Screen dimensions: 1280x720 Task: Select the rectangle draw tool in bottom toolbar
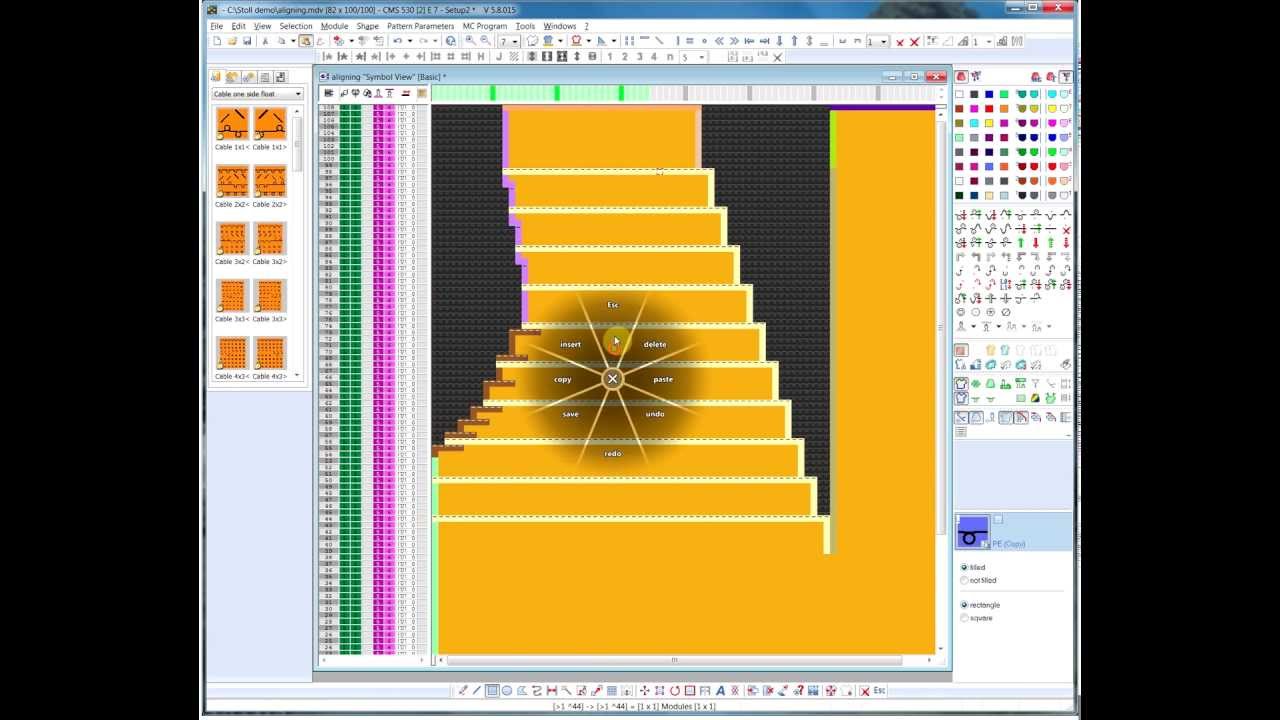pyautogui.click(x=492, y=691)
